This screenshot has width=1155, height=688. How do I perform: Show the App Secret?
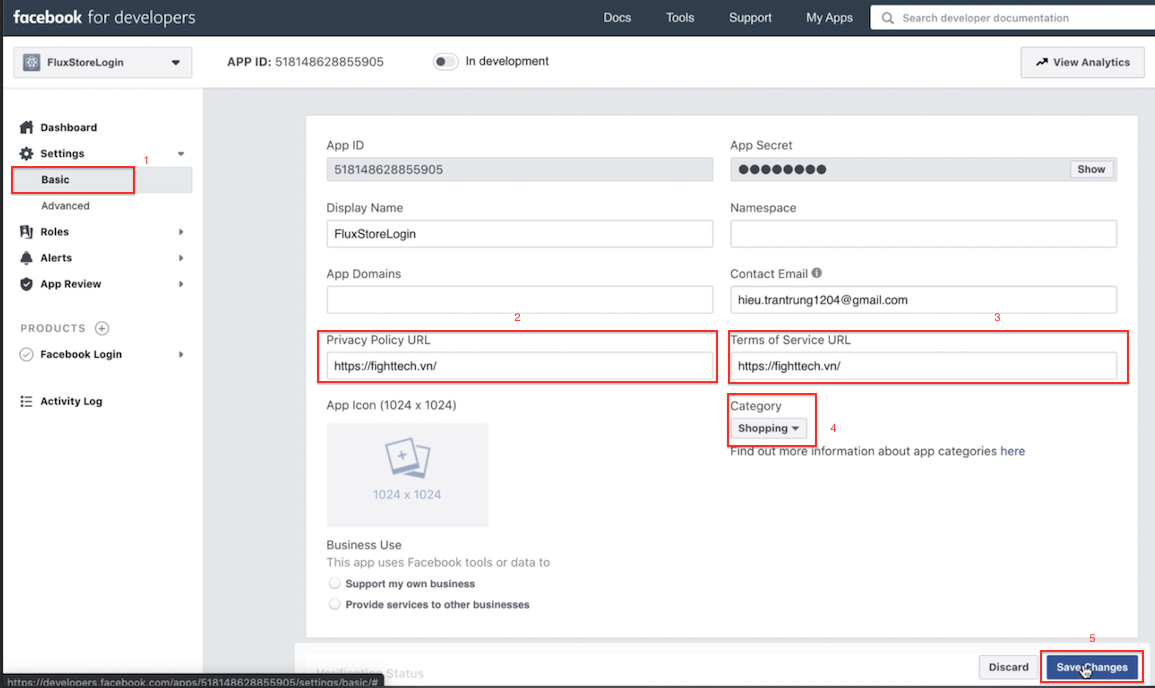(1091, 169)
